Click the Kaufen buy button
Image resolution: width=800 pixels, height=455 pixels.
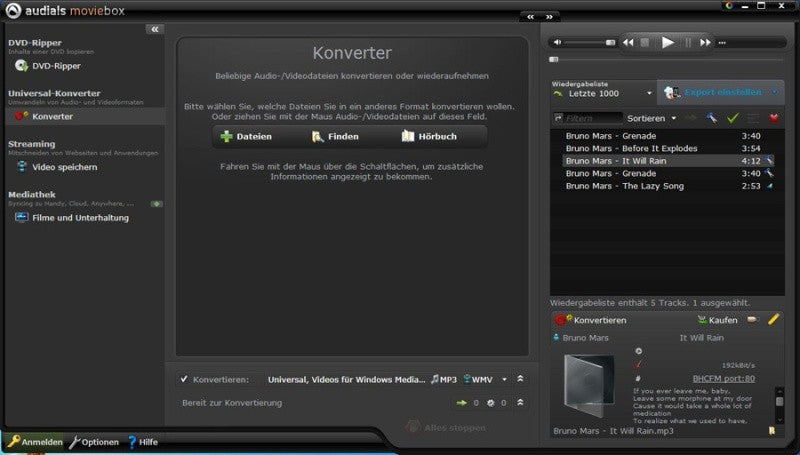click(x=717, y=320)
